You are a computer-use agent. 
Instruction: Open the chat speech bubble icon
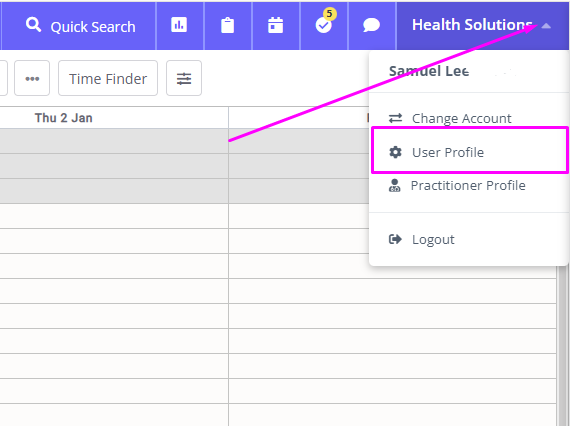(372, 25)
